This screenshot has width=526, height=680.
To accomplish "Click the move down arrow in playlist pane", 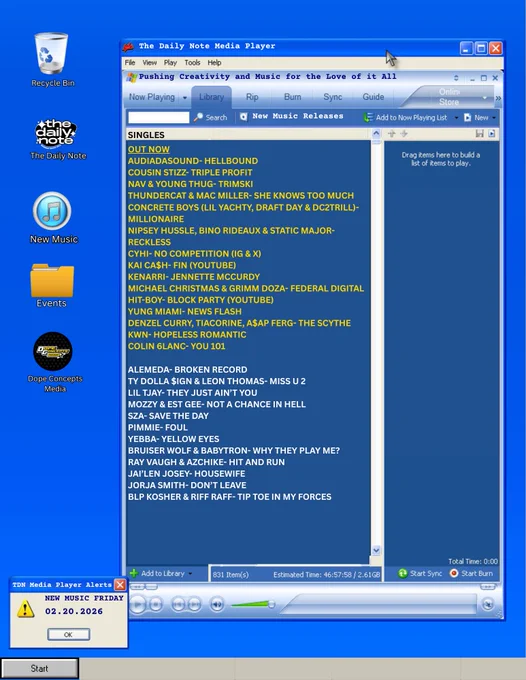I will [404, 134].
